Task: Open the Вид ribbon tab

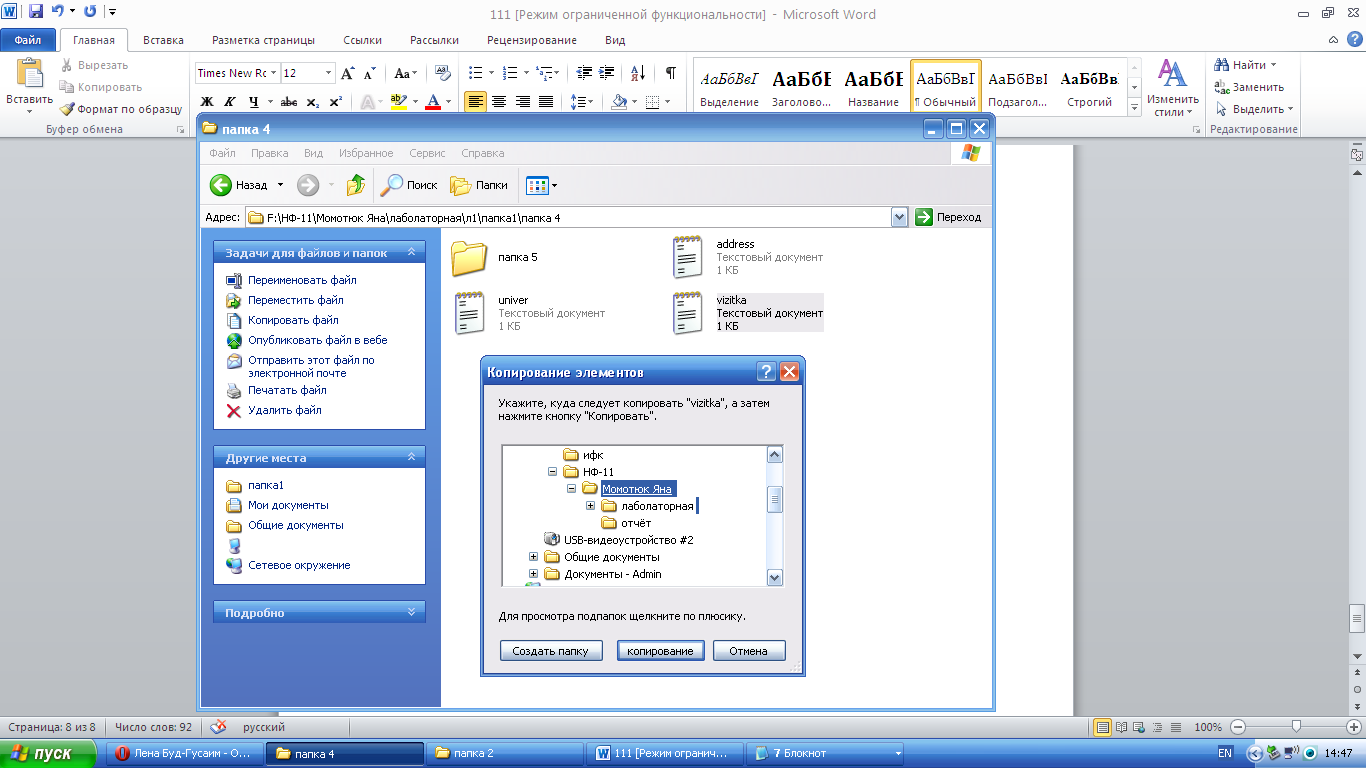Action: coord(615,41)
